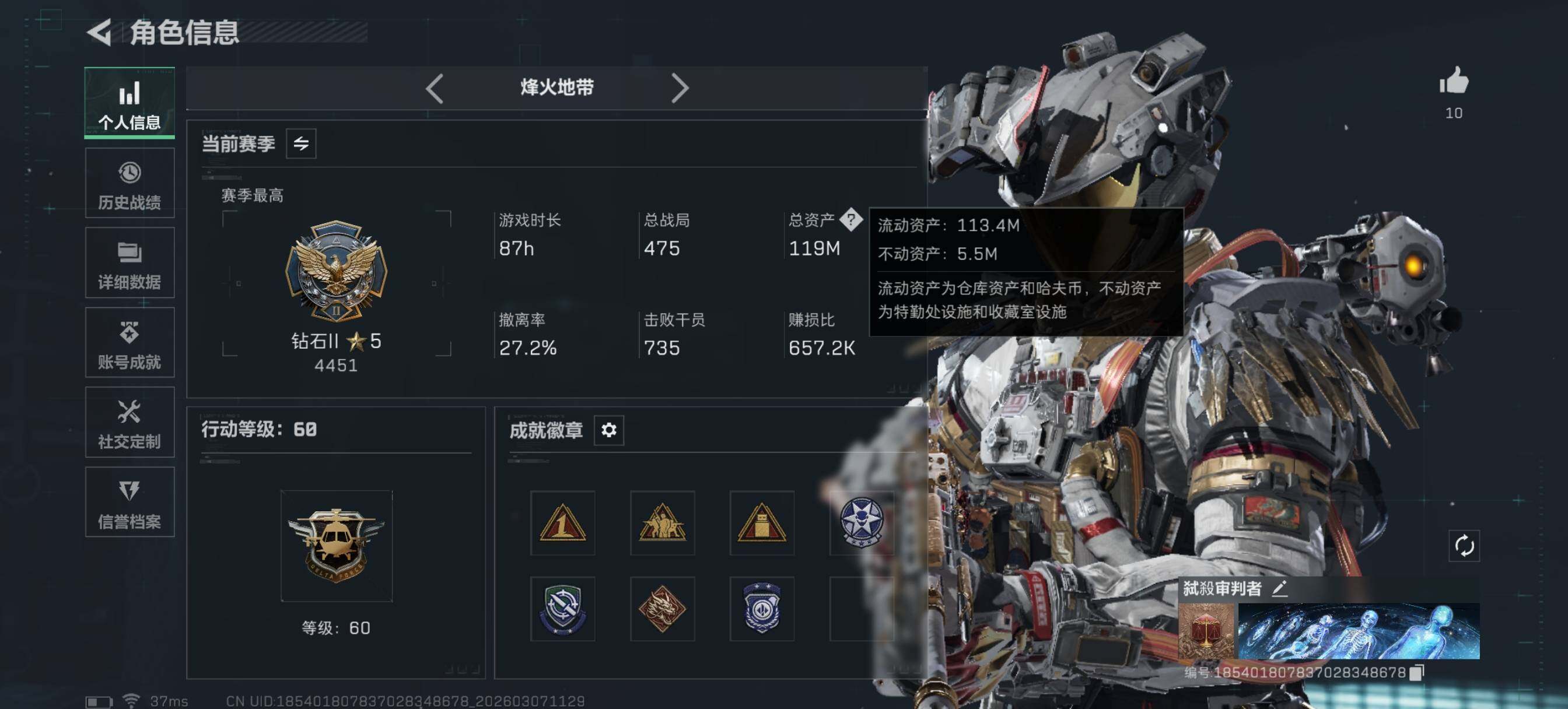This screenshot has height=709, width=1568.
Task: Open the achievement badges gear settings
Action: (x=608, y=430)
